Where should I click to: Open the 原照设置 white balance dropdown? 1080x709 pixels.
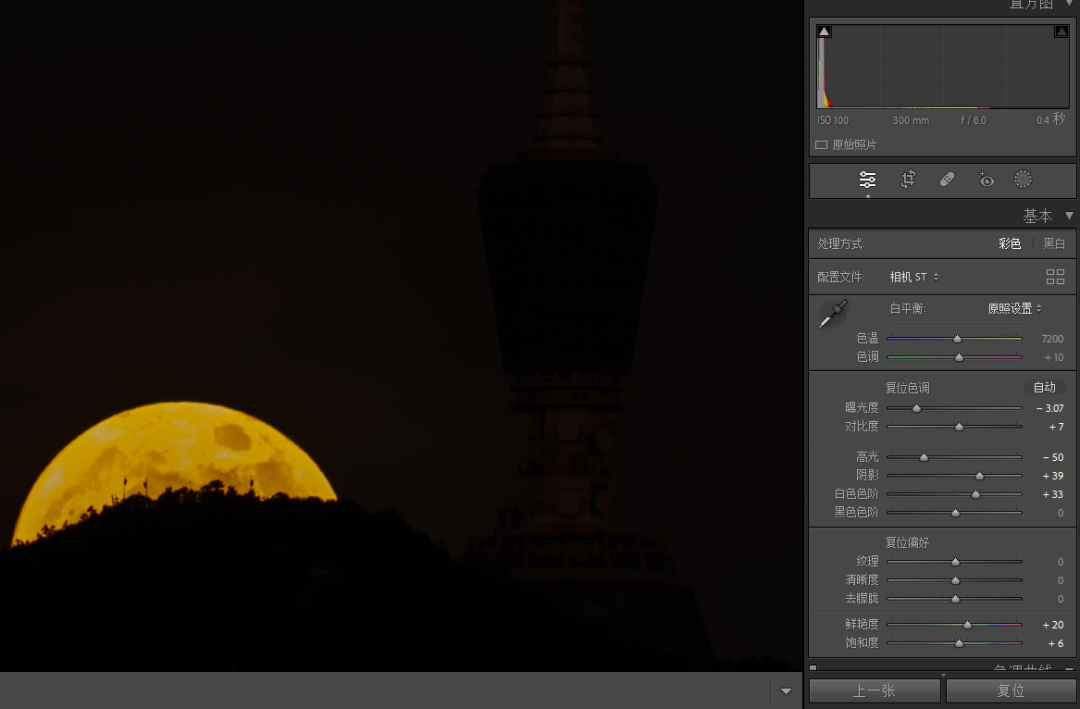tap(1014, 309)
